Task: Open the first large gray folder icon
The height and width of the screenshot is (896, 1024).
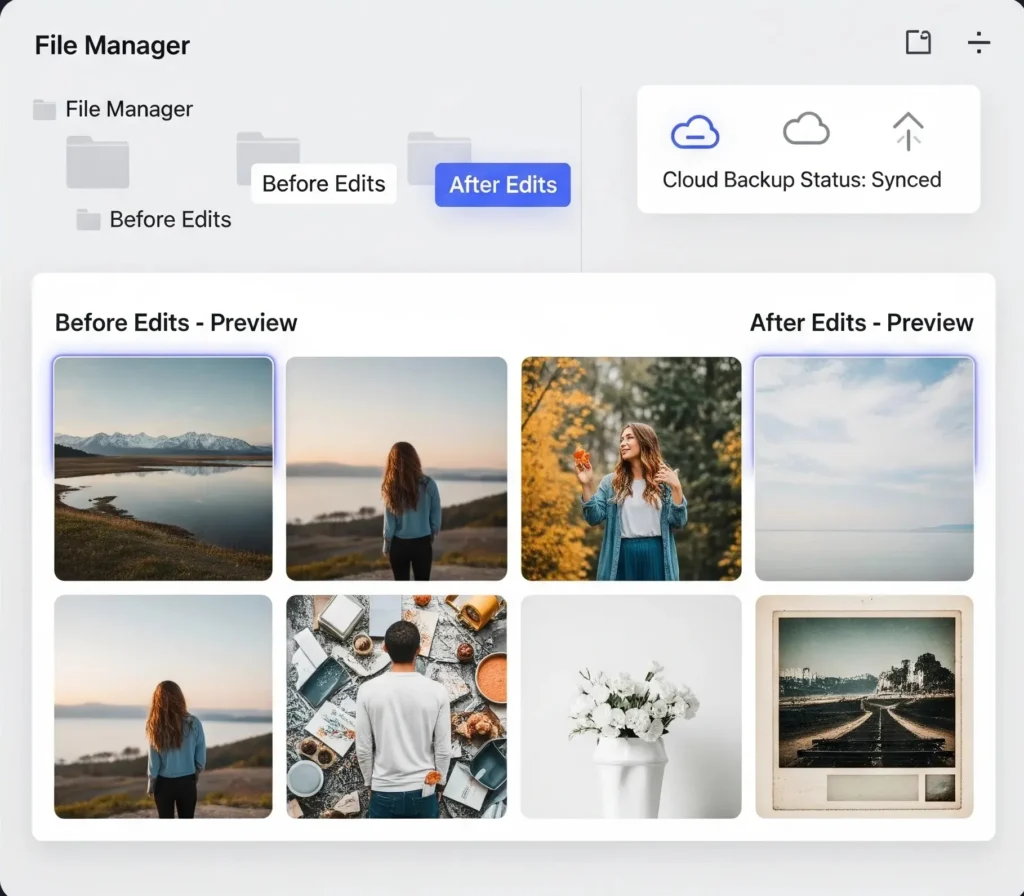Action: (97, 162)
